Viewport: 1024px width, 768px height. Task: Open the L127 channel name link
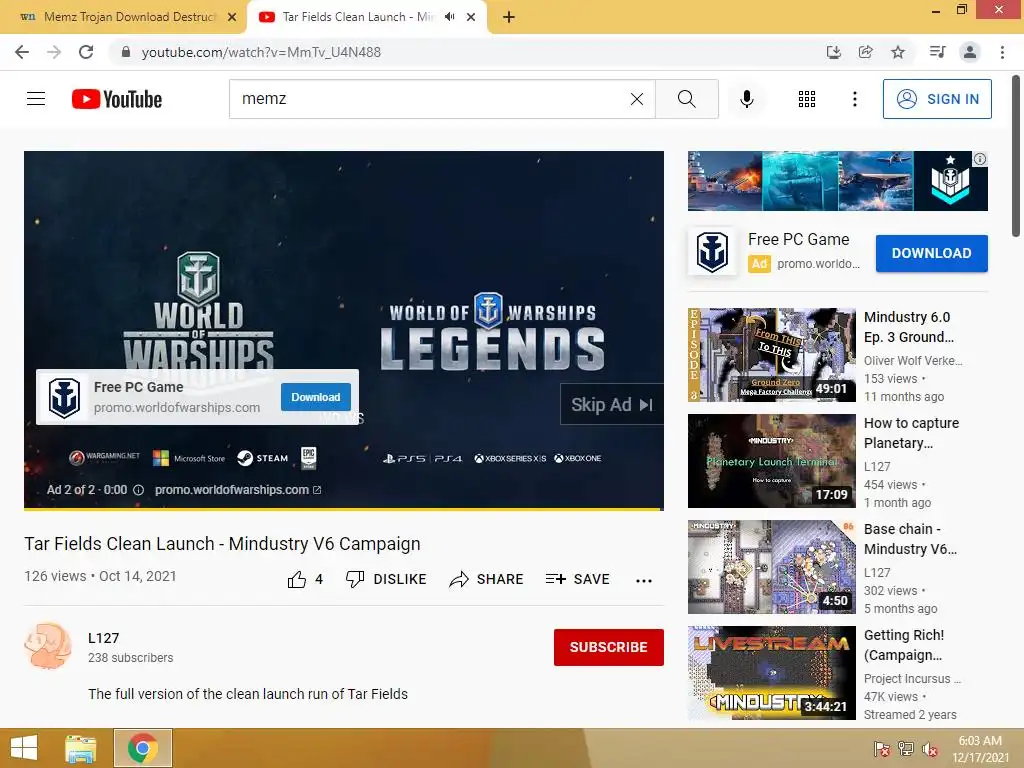coord(103,638)
